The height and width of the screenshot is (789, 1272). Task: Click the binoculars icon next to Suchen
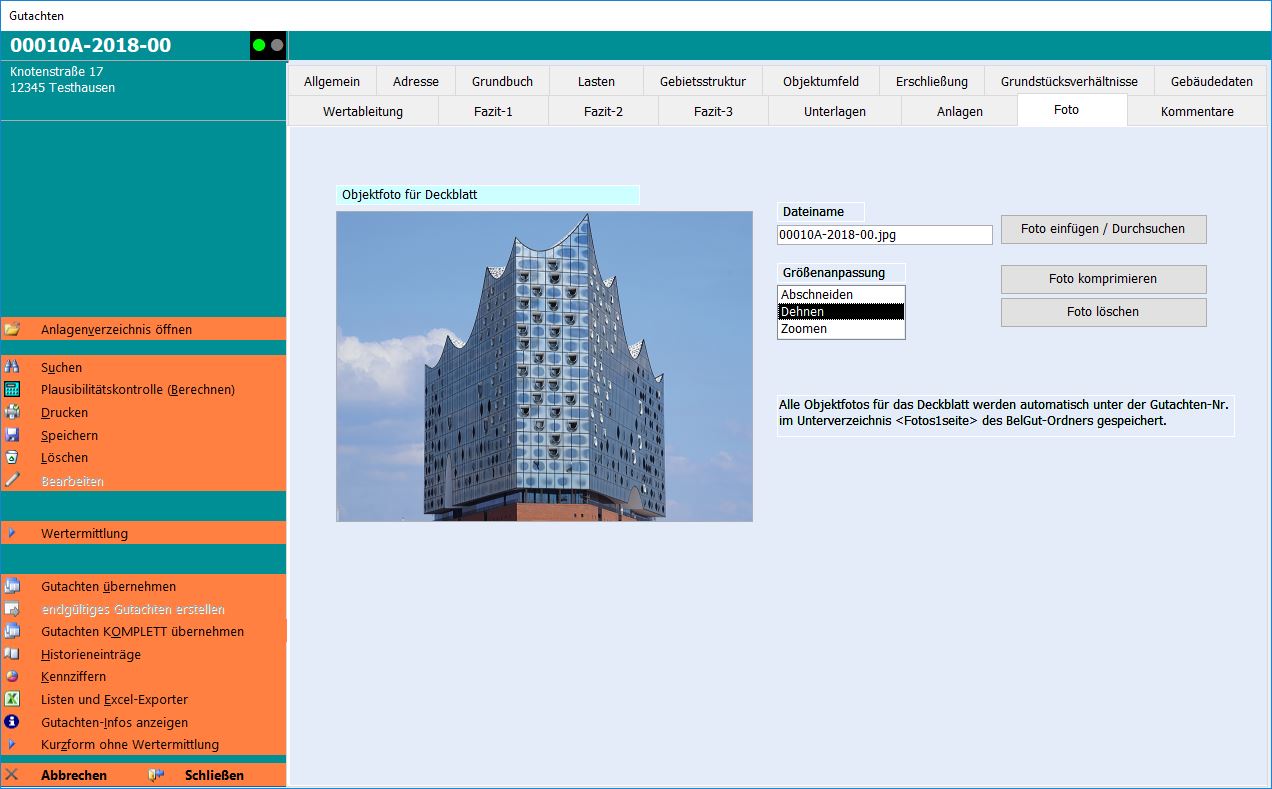(12, 367)
